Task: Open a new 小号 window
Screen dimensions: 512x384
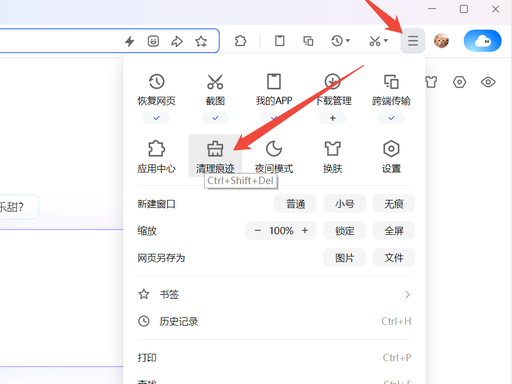Action: 344,204
